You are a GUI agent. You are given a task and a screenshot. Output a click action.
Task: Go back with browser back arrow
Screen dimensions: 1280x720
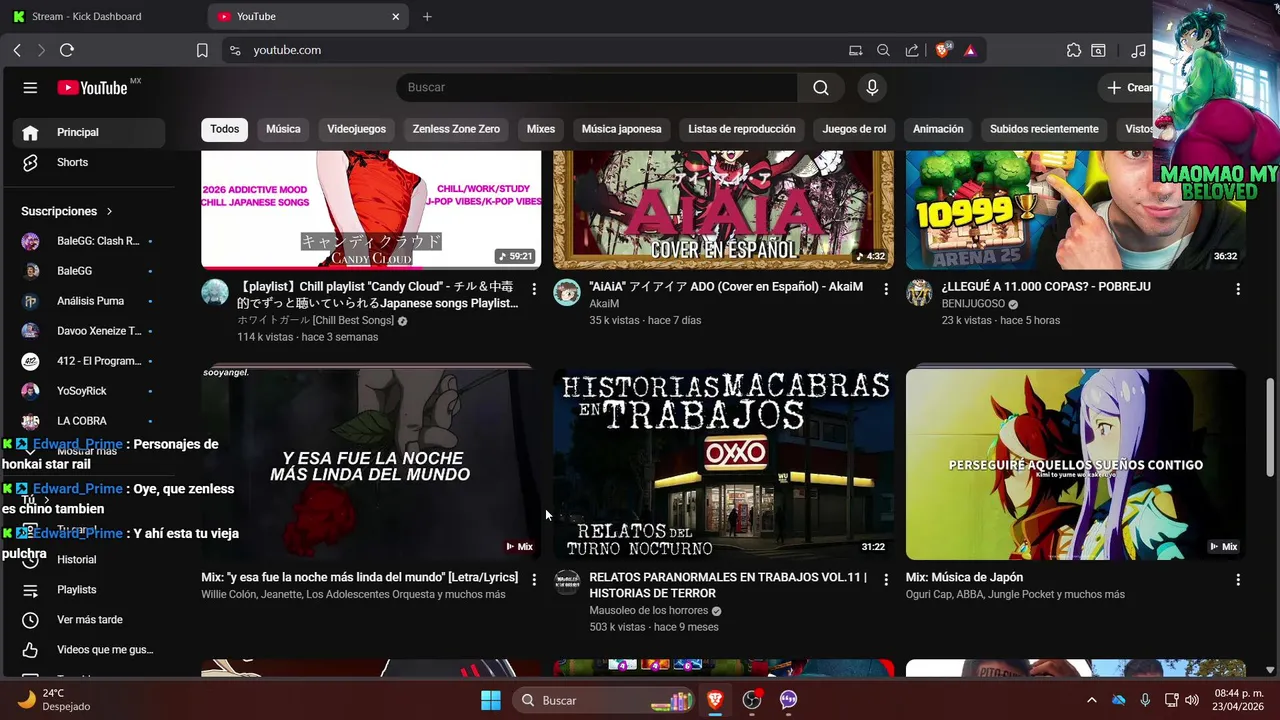[x=17, y=50]
